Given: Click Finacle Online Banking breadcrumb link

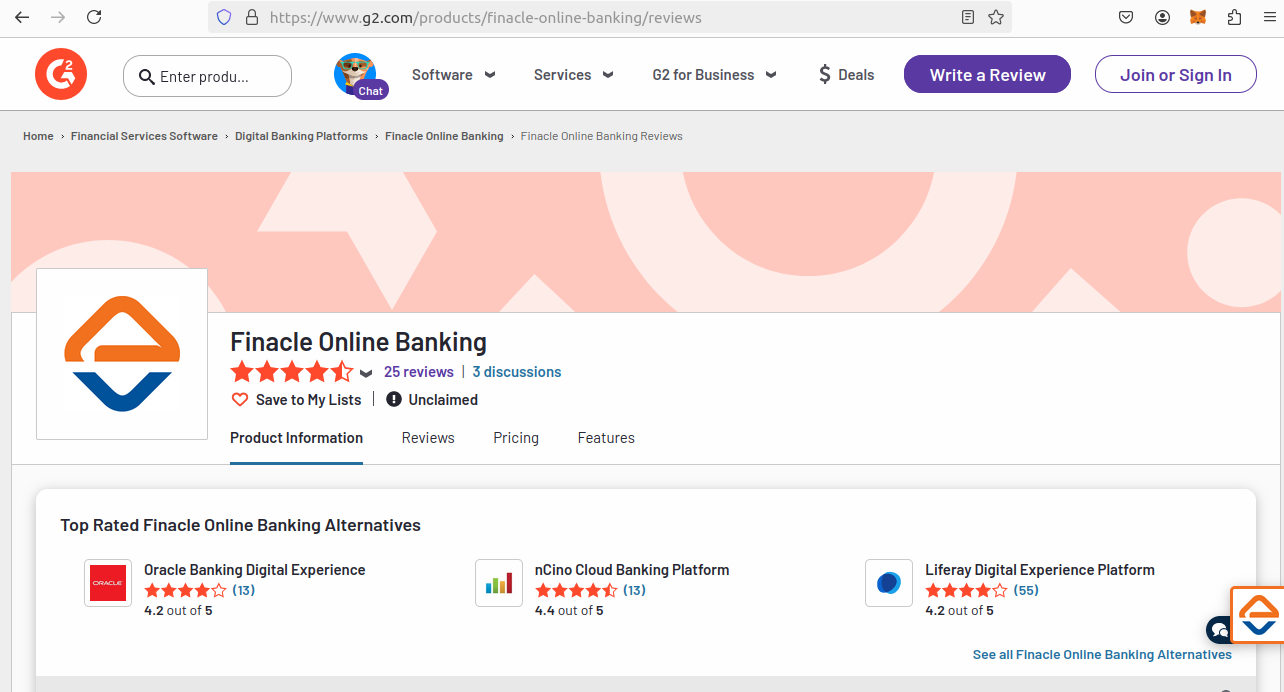Looking at the screenshot, I should click(444, 136).
